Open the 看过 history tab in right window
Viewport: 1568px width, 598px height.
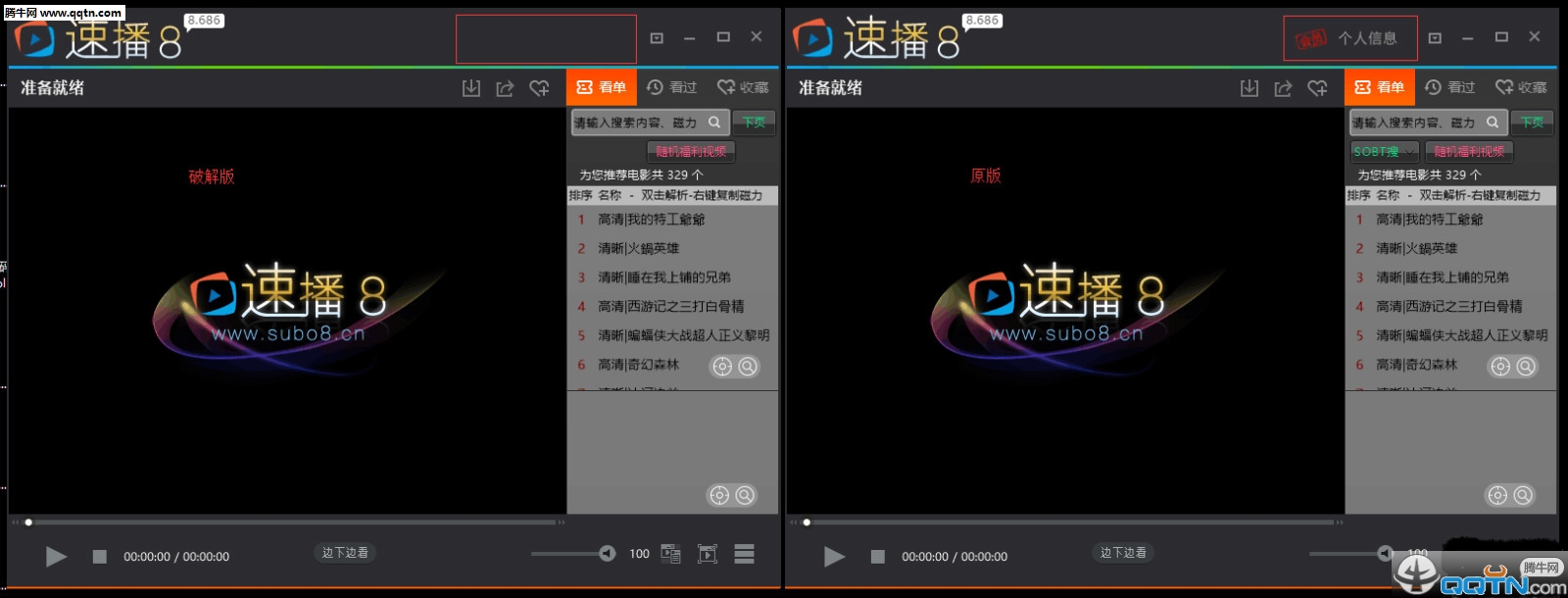(x=1450, y=87)
